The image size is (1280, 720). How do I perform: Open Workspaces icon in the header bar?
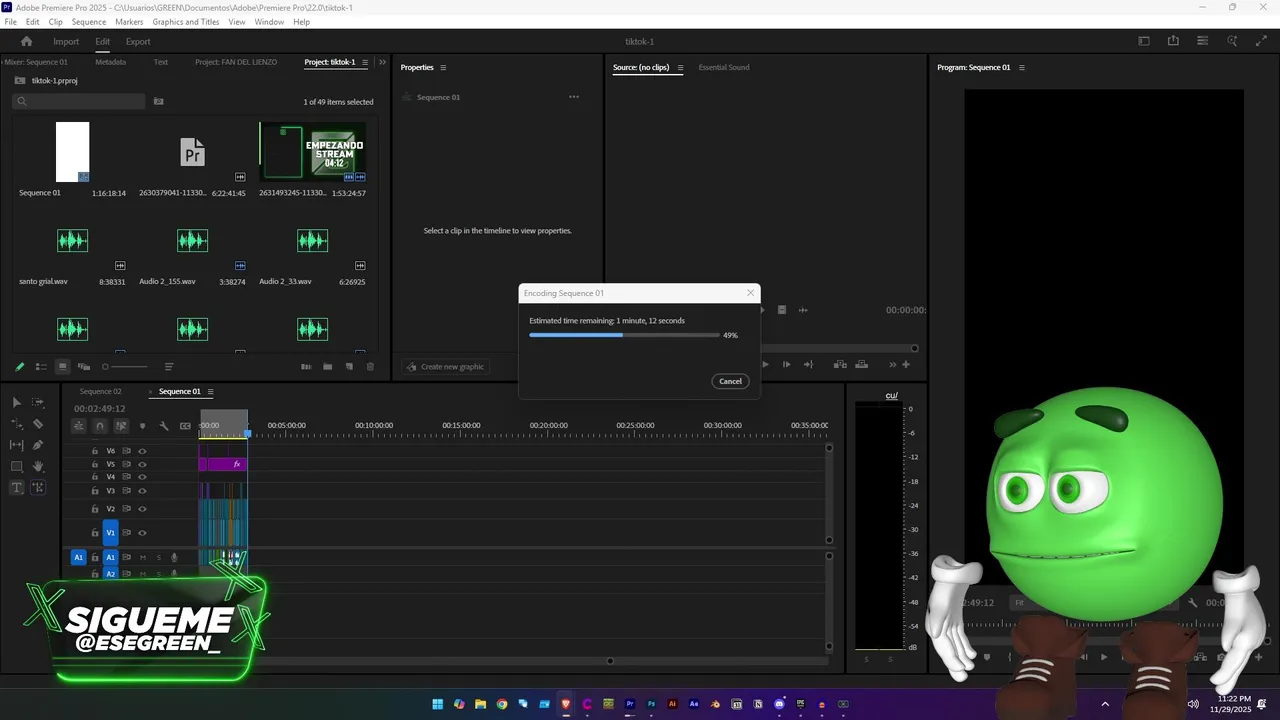pos(1144,41)
